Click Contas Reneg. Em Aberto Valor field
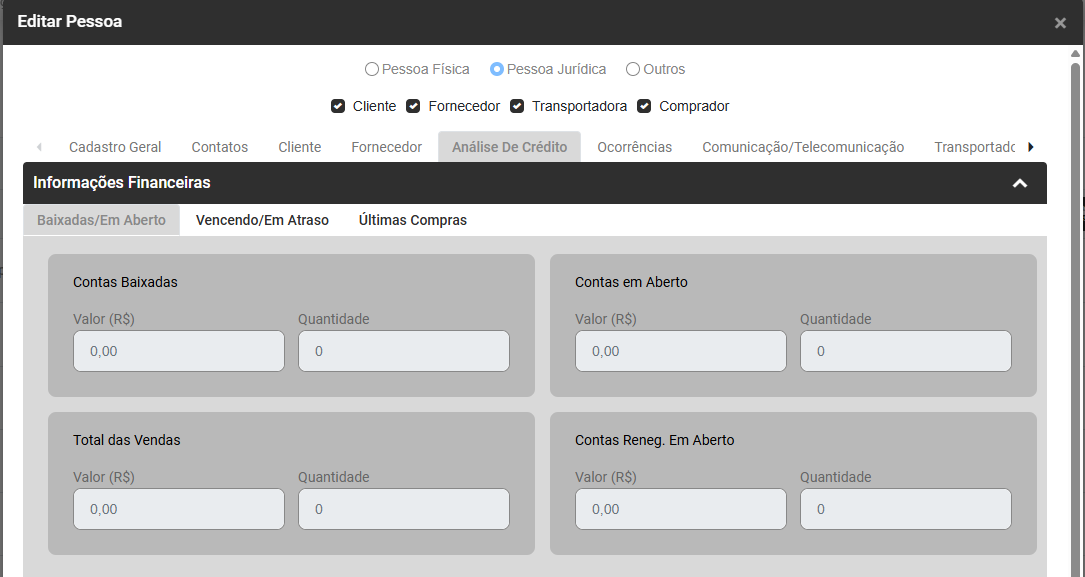Viewport: 1085px width, 577px height. click(681, 509)
